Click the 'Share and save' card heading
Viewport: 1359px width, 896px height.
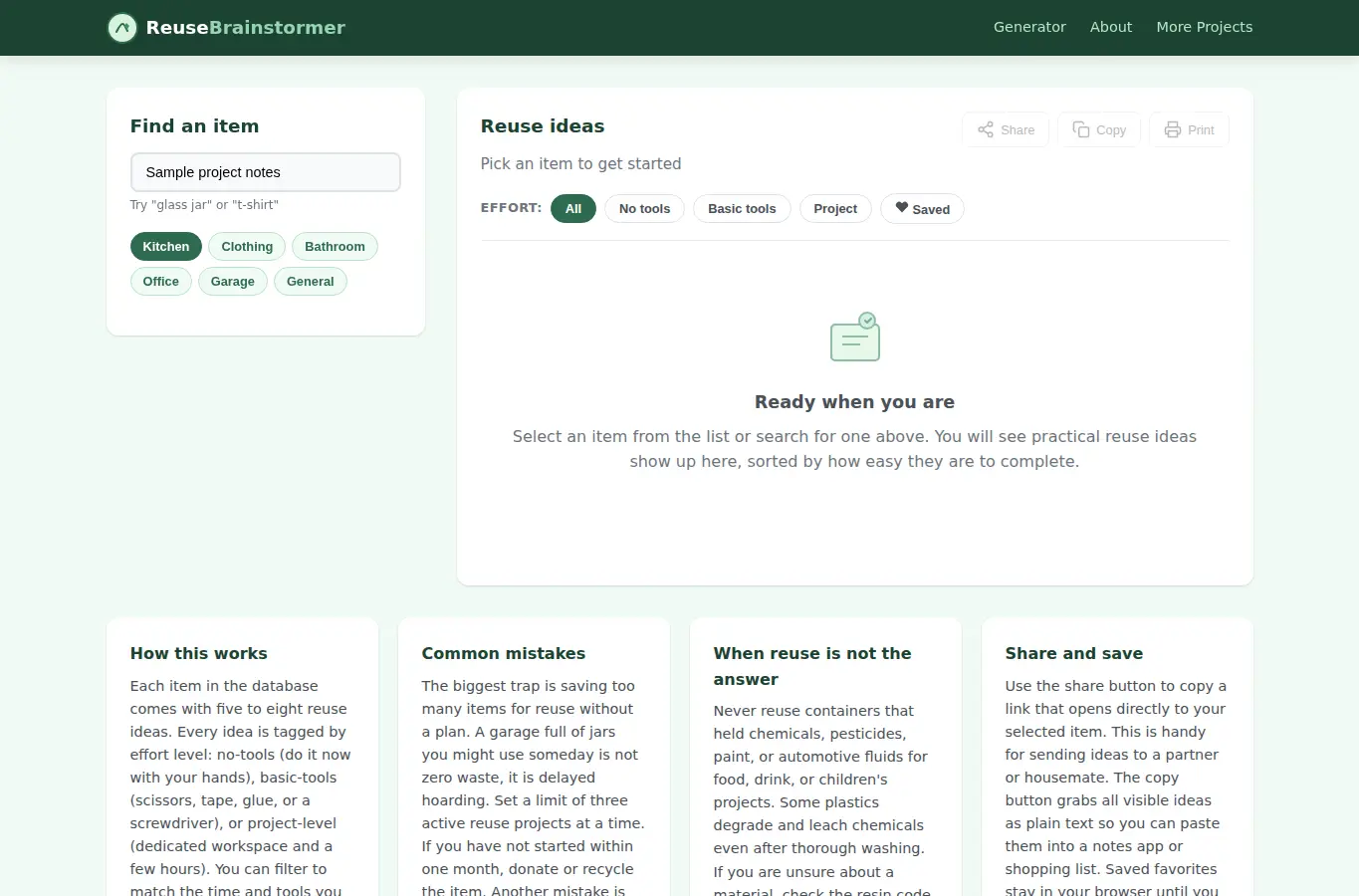[x=1074, y=654]
